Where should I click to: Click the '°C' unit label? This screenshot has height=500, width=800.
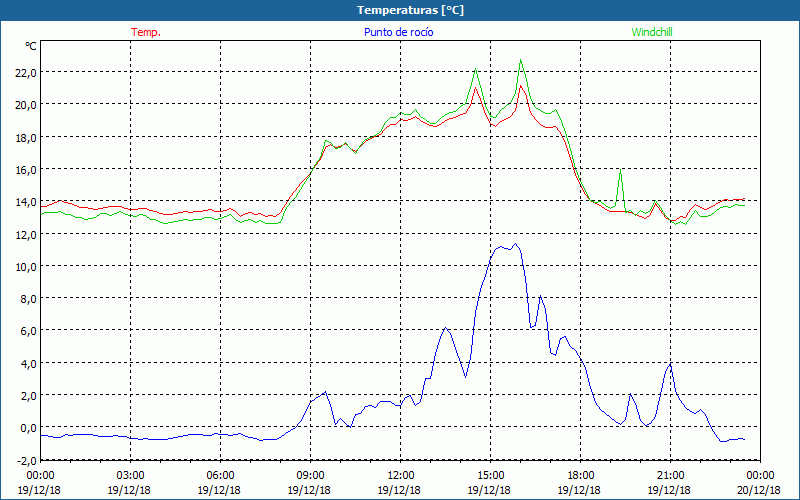31,46
